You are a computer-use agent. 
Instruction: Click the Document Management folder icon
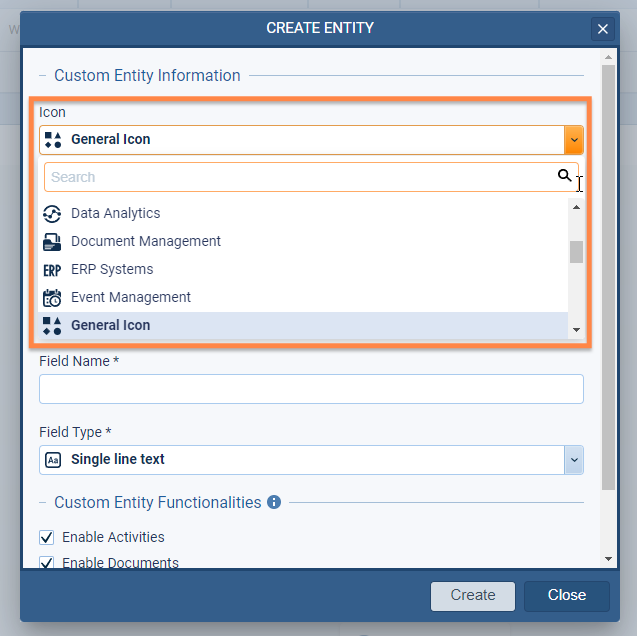[52, 241]
